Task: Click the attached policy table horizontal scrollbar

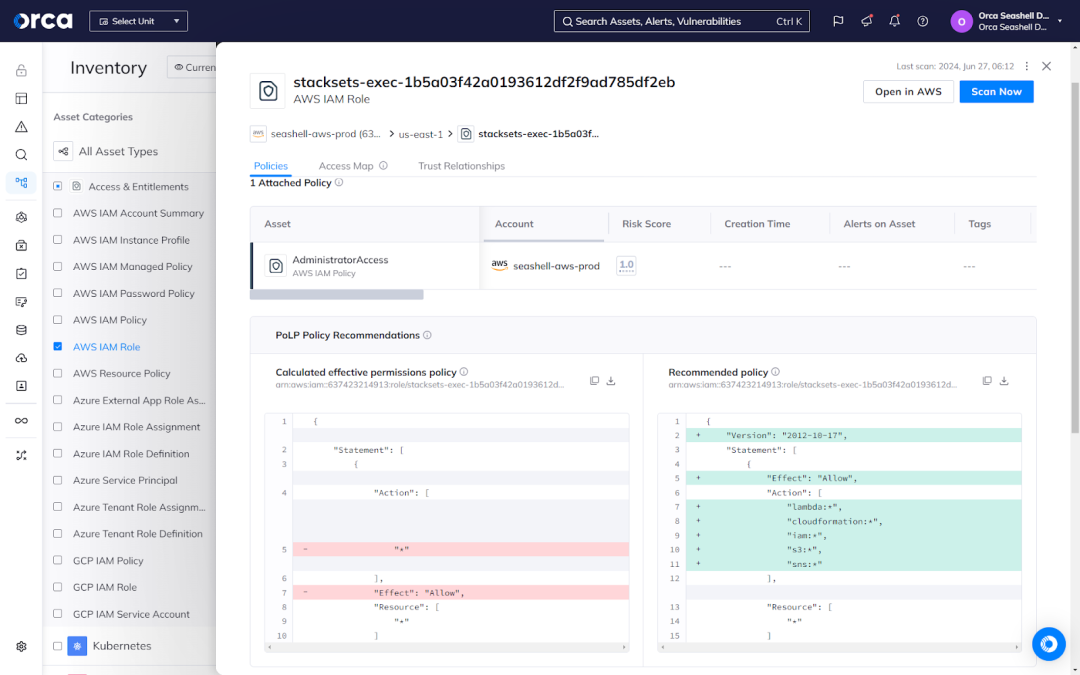Action: [x=337, y=295]
